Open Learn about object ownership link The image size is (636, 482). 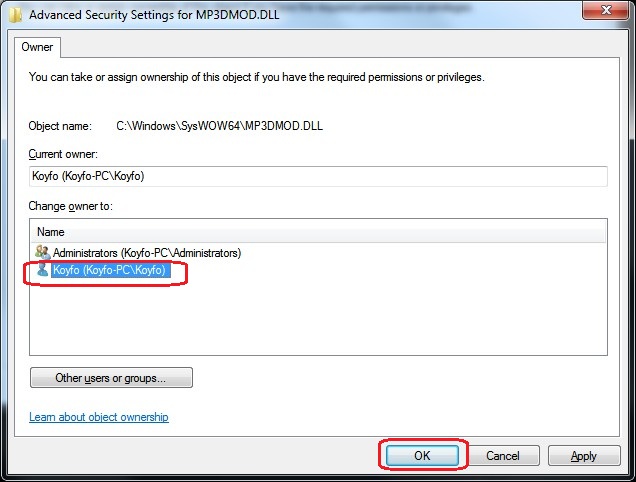point(99,417)
